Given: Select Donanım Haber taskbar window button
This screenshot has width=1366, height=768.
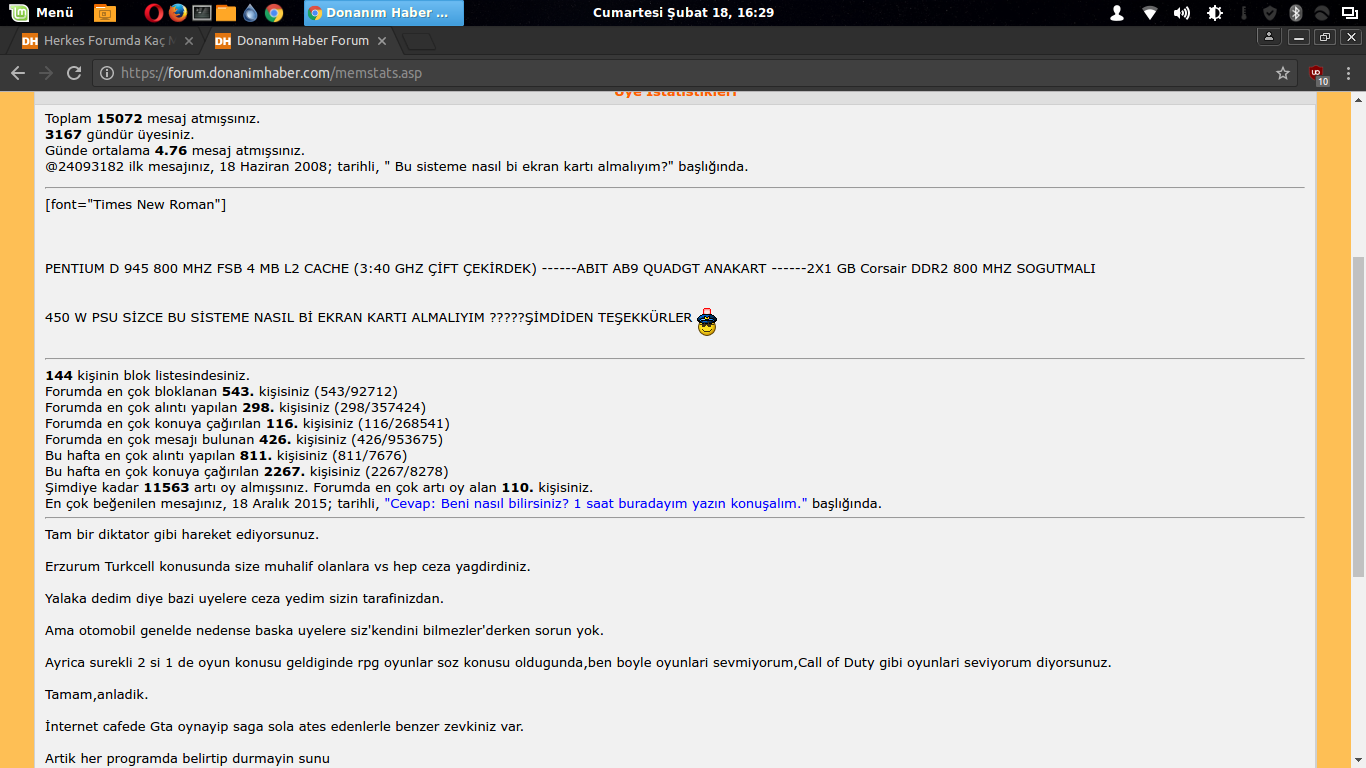Looking at the screenshot, I should click(382, 13).
